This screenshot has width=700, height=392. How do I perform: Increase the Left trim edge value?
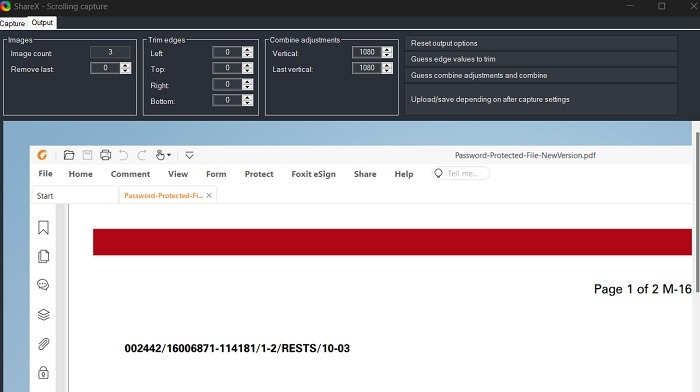248,50
